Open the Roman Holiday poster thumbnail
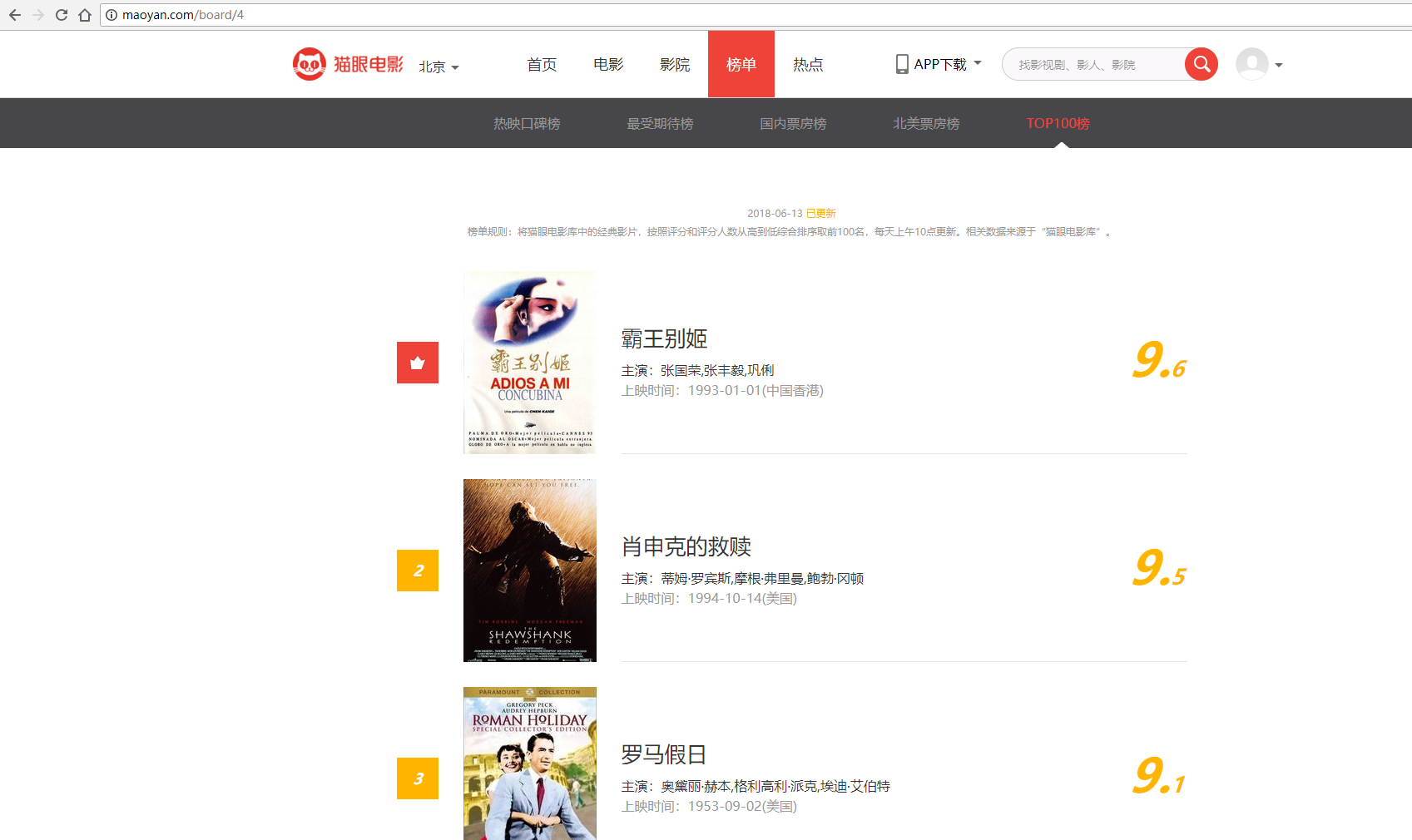 coord(530,763)
